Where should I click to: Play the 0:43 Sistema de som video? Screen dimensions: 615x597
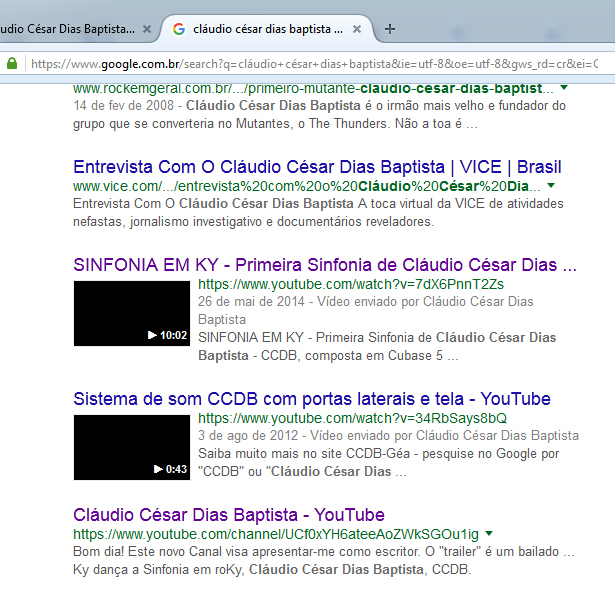(131, 447)
